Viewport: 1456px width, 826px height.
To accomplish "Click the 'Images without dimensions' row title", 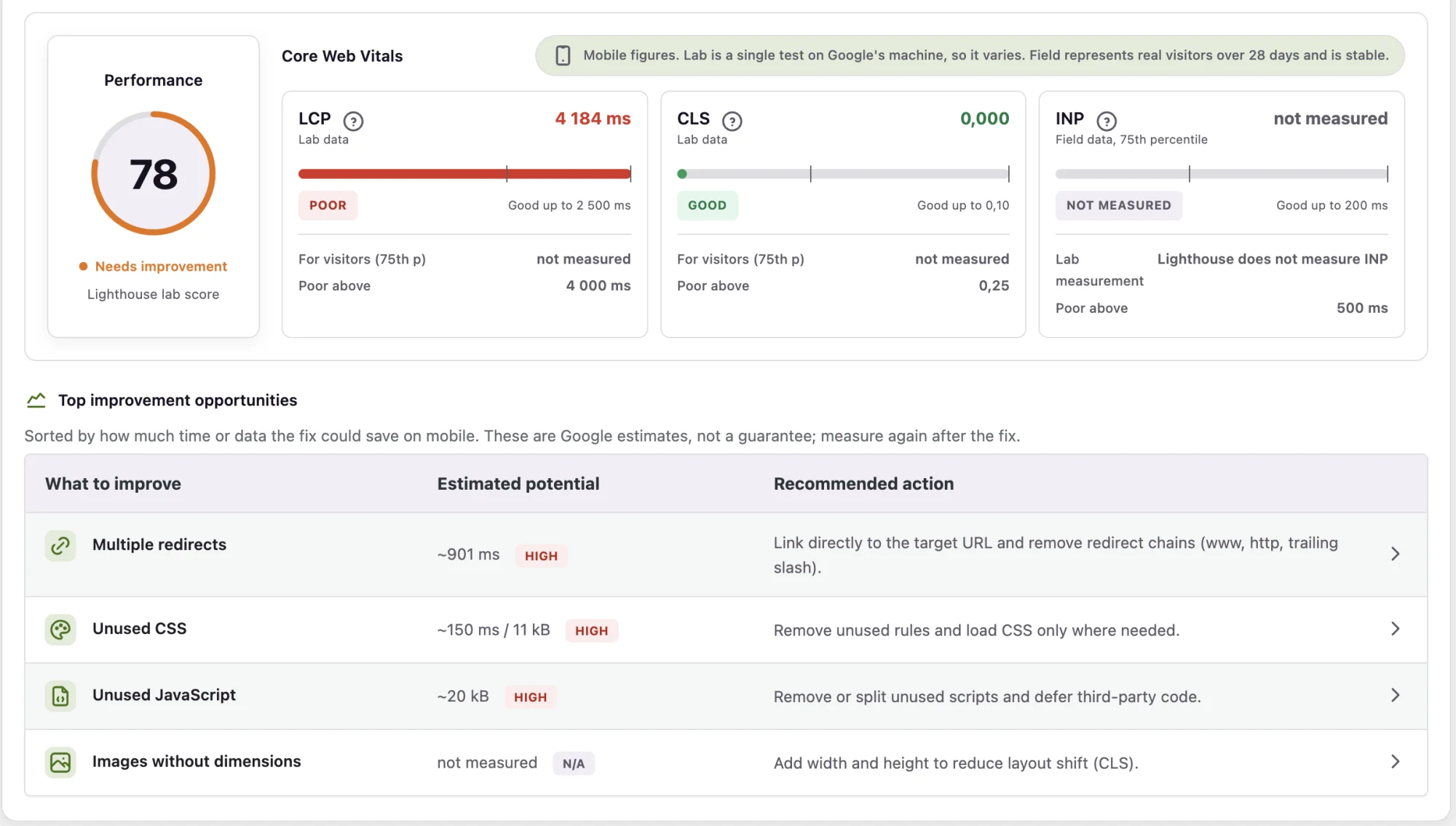I will 197,761.
